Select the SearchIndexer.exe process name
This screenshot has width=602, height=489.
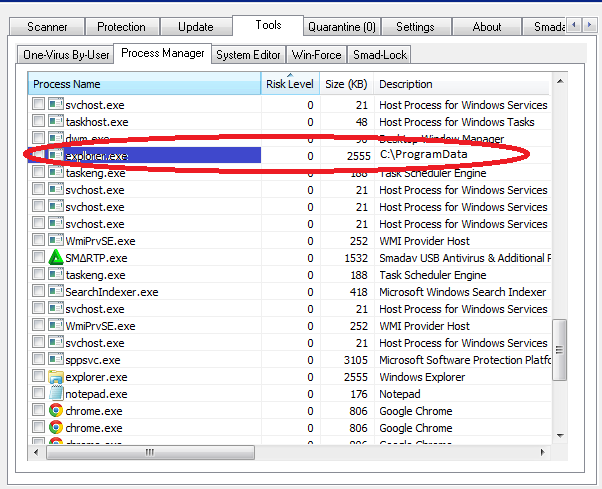coord(112,292)
